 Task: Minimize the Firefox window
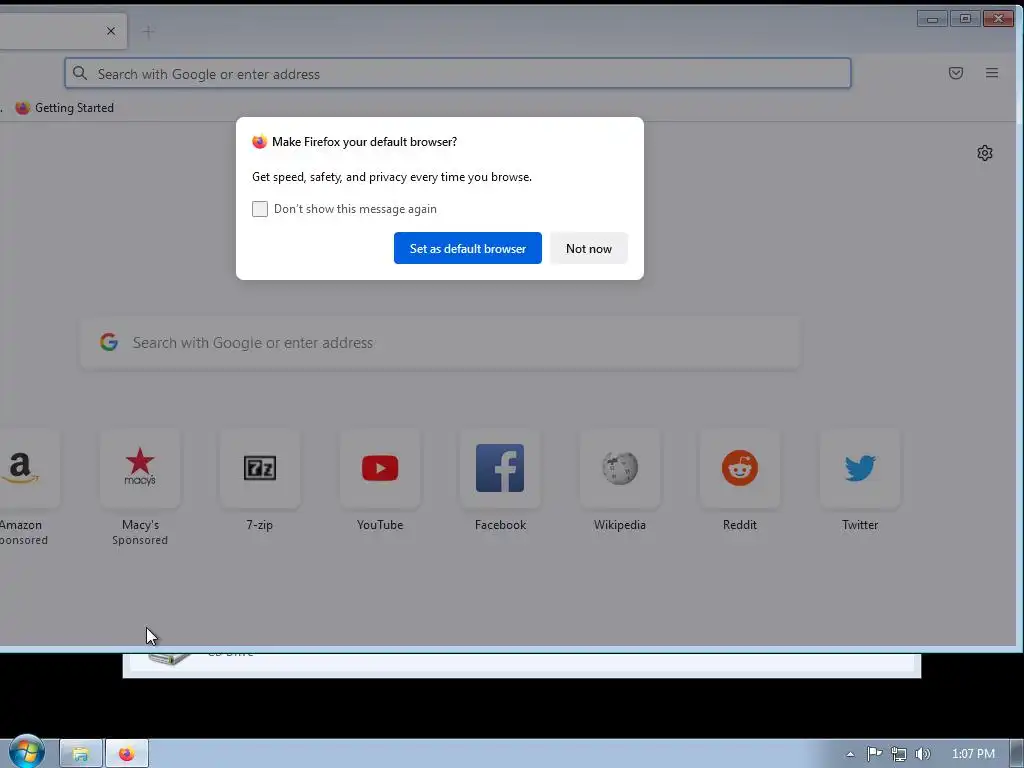[x=932, y=19]
